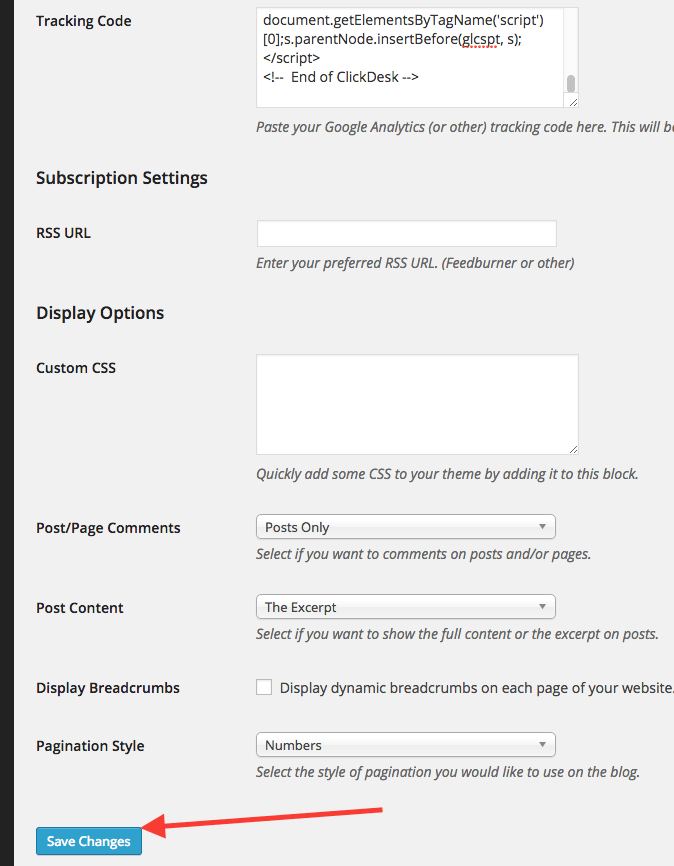674x866 pixels.
Task: Click the 'Tracking Code' label
Action: 84,21
